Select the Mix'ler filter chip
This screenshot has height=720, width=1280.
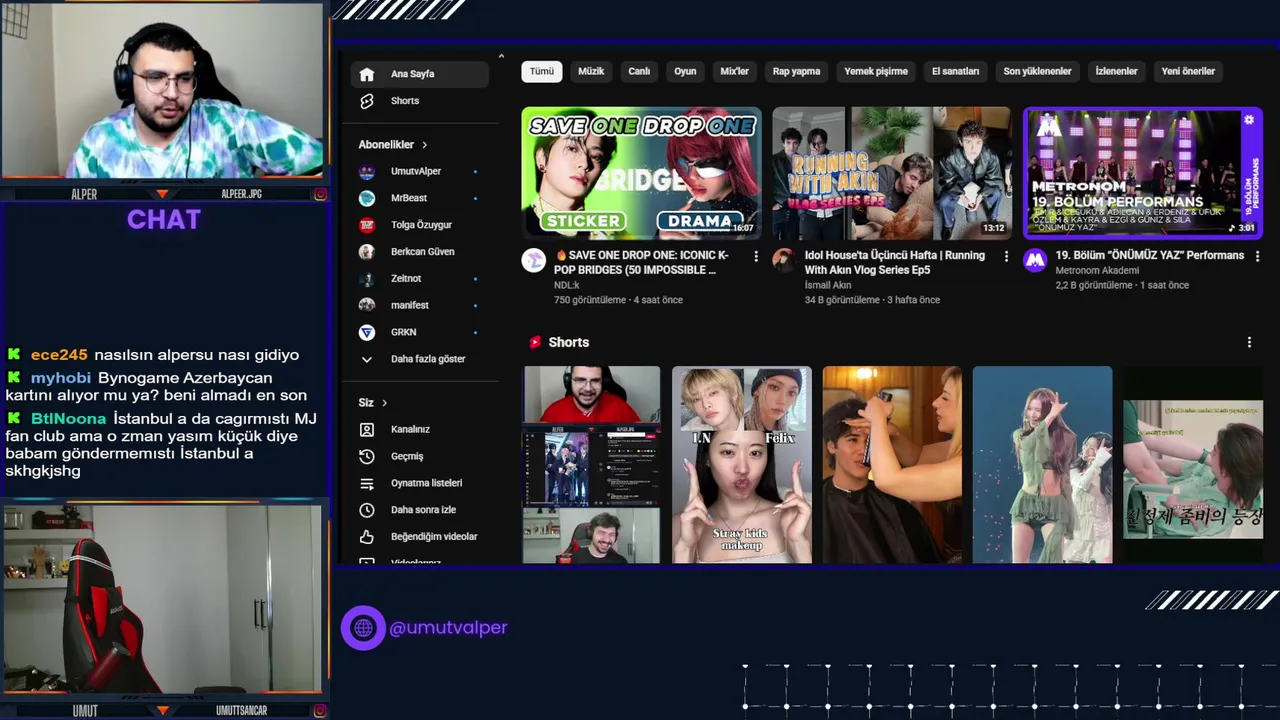click(734, 72)
